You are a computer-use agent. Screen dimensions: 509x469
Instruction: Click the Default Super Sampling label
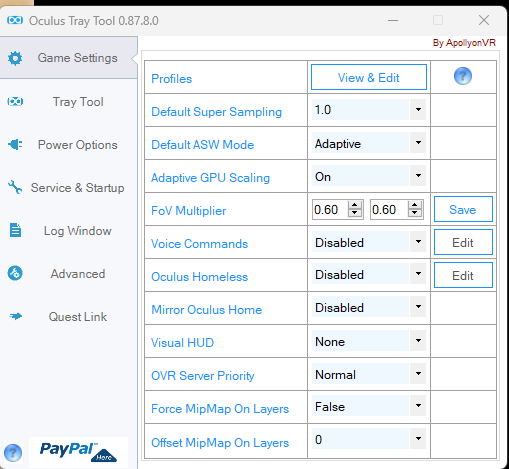pyautogui.click(x=217, y=112)
